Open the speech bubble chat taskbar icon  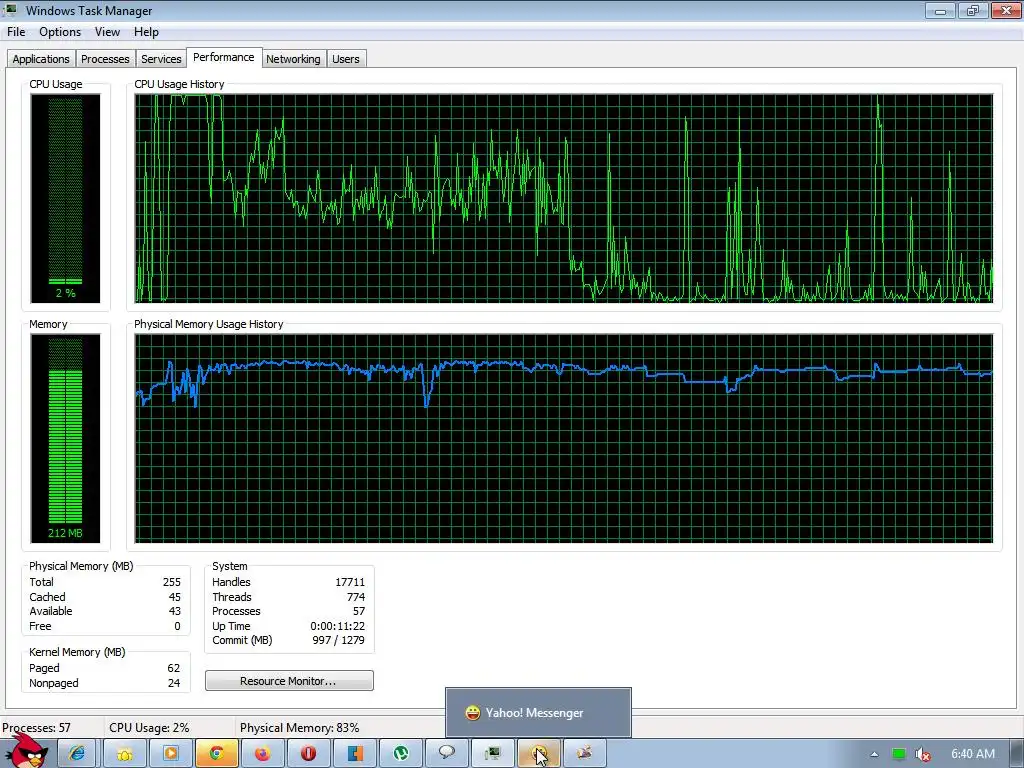click(447, 754)
